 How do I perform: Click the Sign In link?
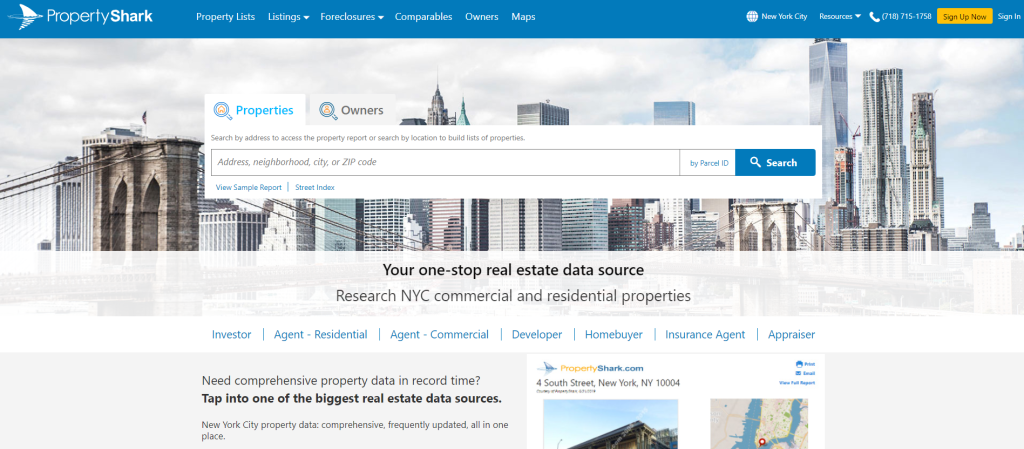(1008, 17)
